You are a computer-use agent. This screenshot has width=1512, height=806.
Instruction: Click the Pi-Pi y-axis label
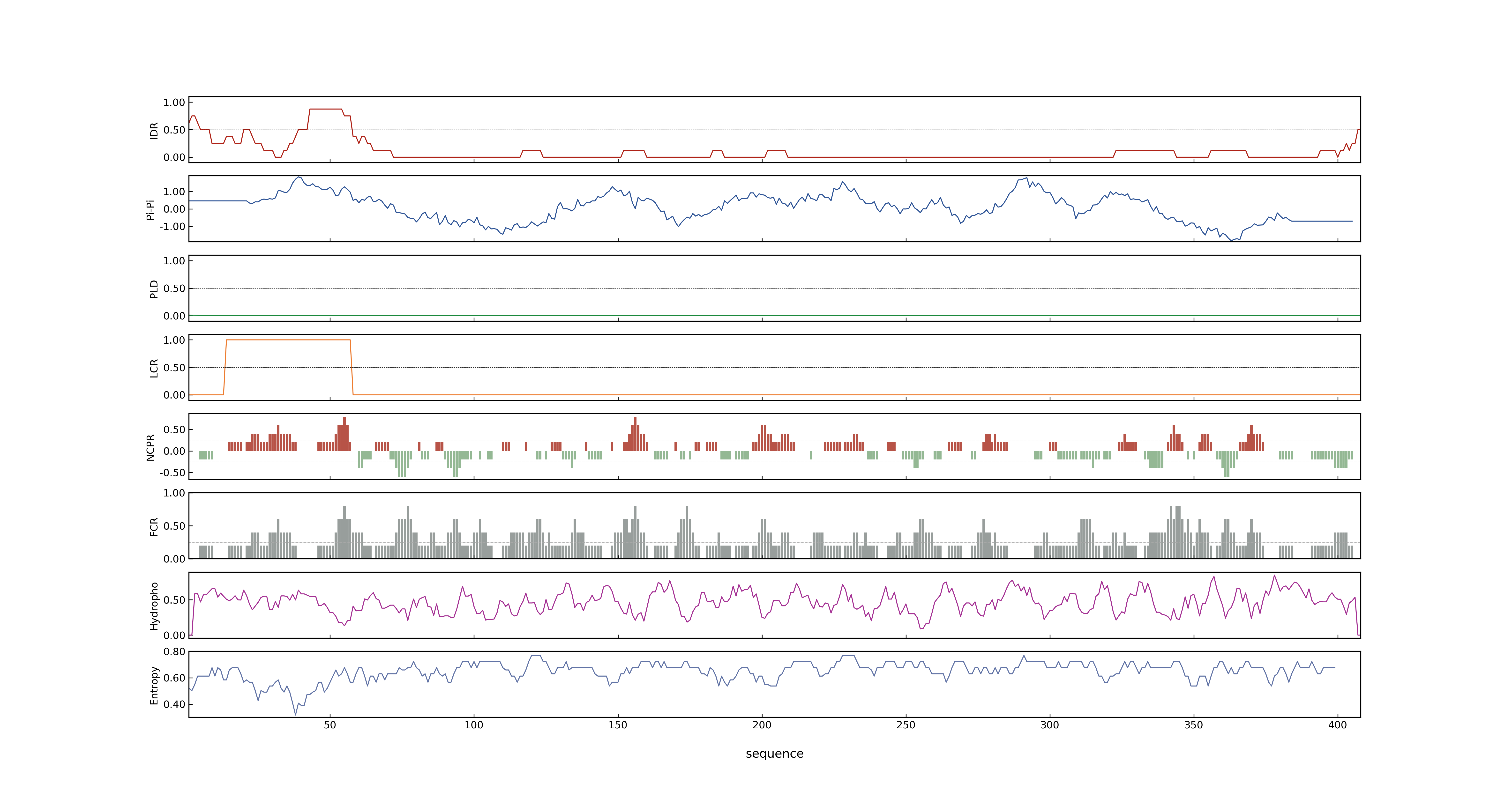coord(150,209)
